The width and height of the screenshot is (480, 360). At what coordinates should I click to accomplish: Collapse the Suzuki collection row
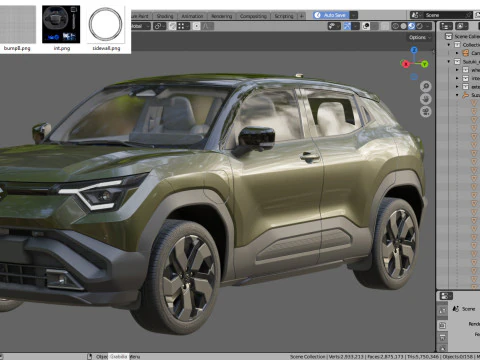pos(449,62)
